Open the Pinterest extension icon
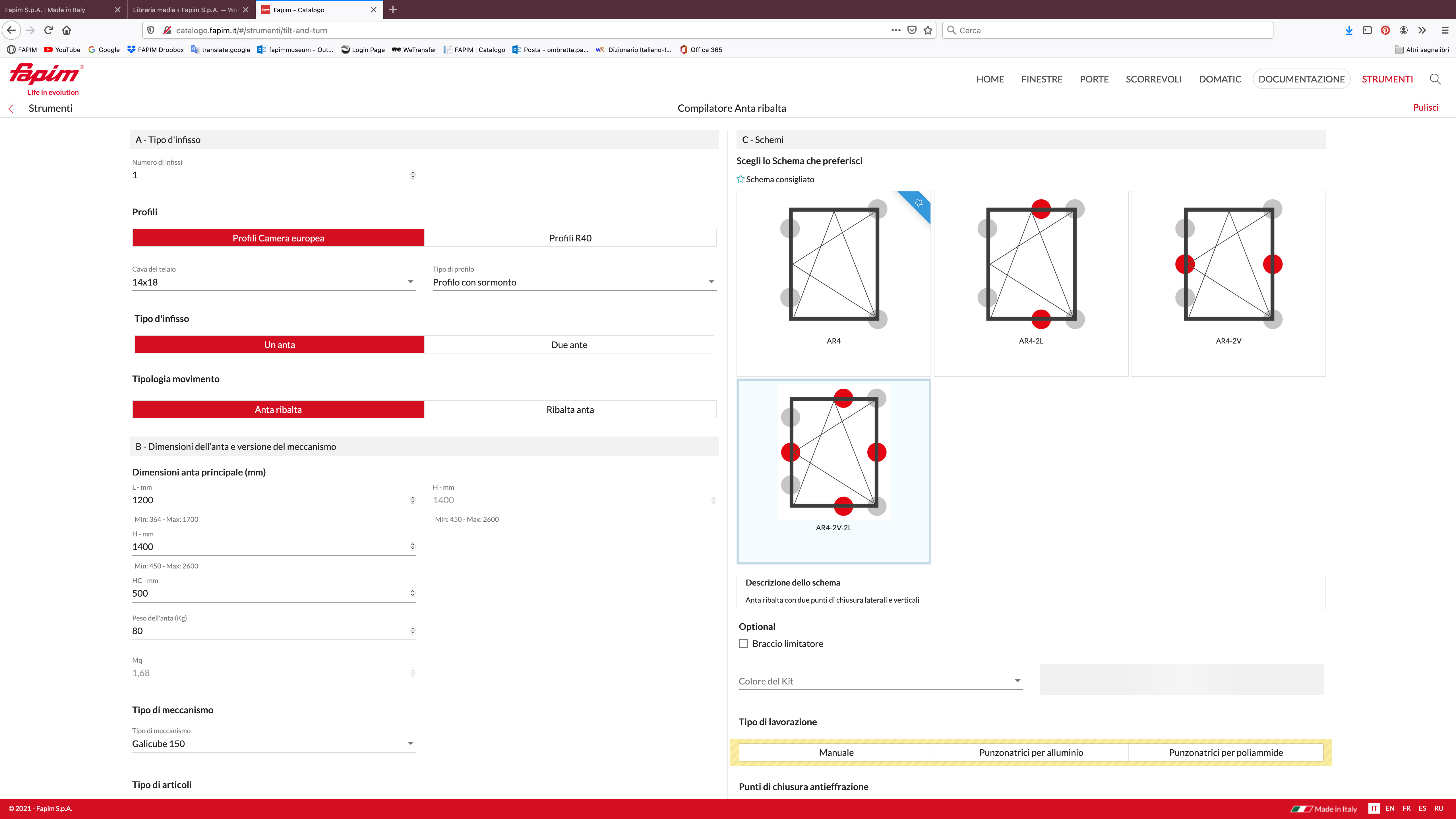 point(1385,30)
